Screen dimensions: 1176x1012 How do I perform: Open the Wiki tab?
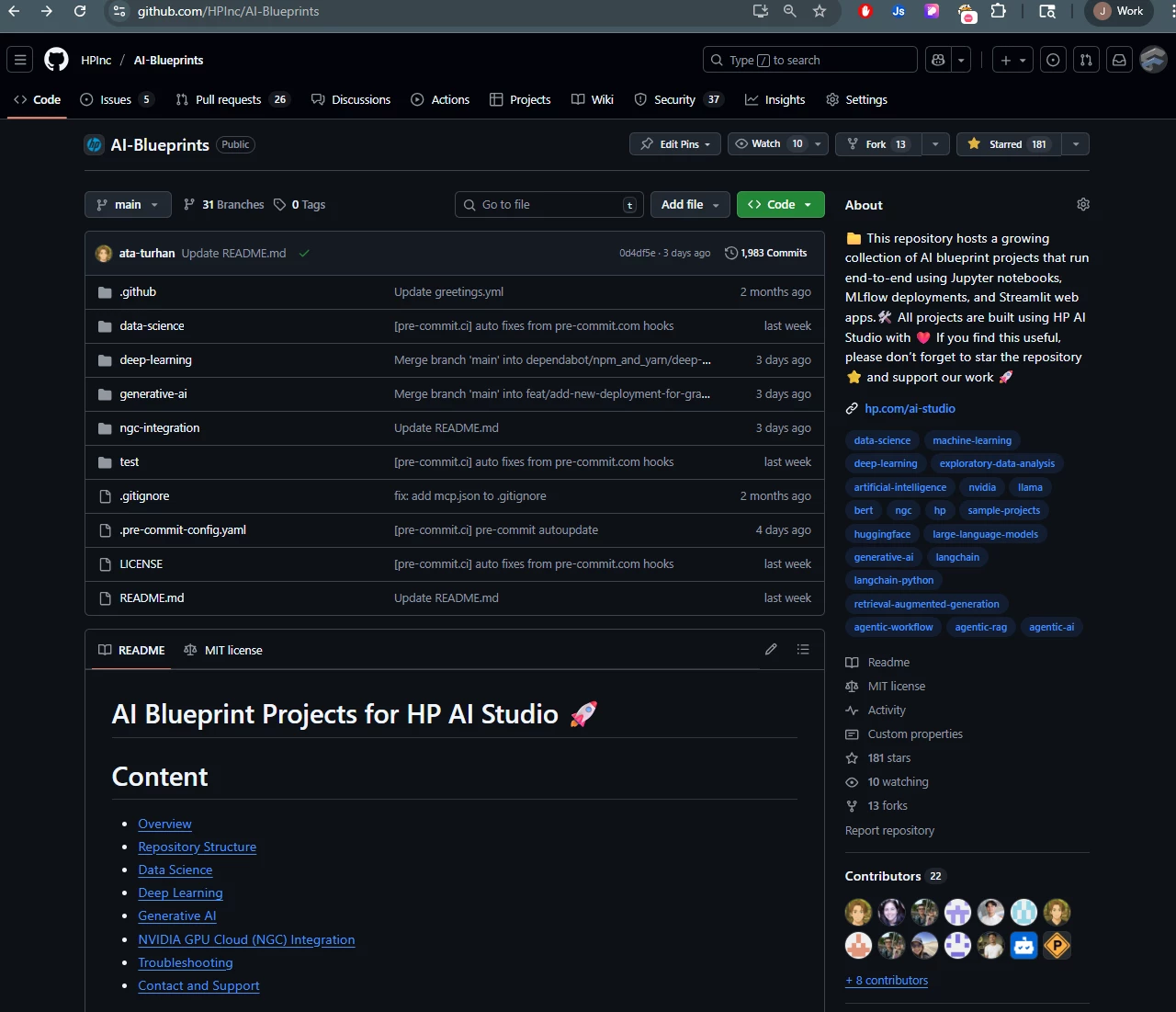(x=593, y=99)
